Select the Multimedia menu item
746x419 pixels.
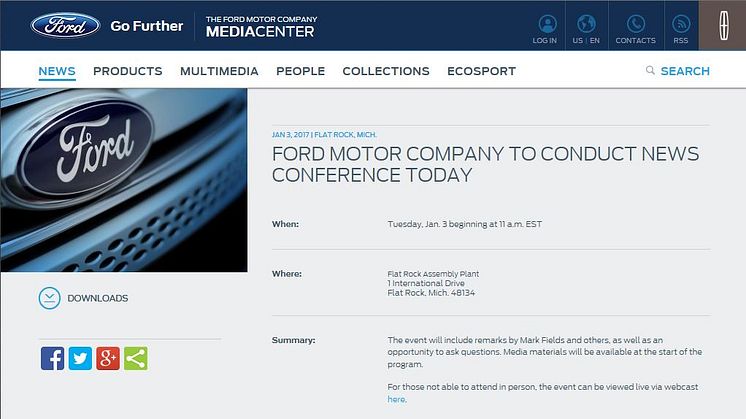coord(219,71)
